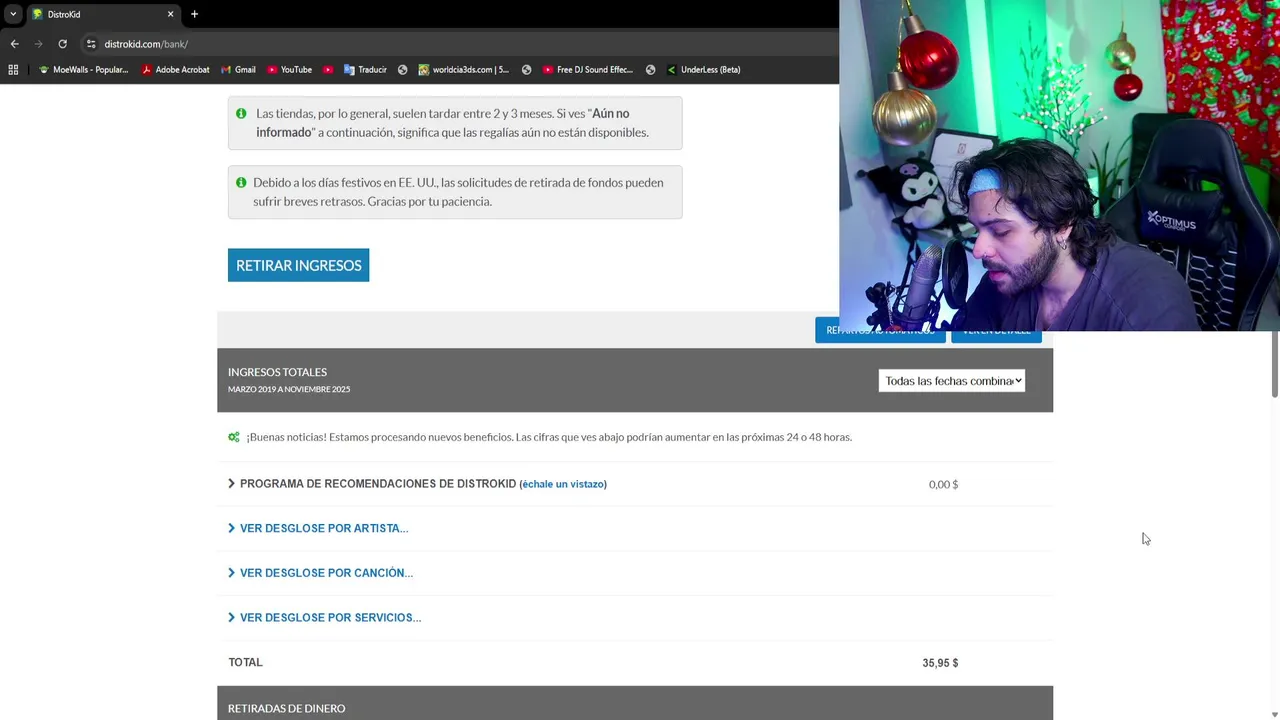Open the worldcia3ds.com bookmark
This screenshot has width=1280, height=720.
pyautogui.click(x=464, y=70)
